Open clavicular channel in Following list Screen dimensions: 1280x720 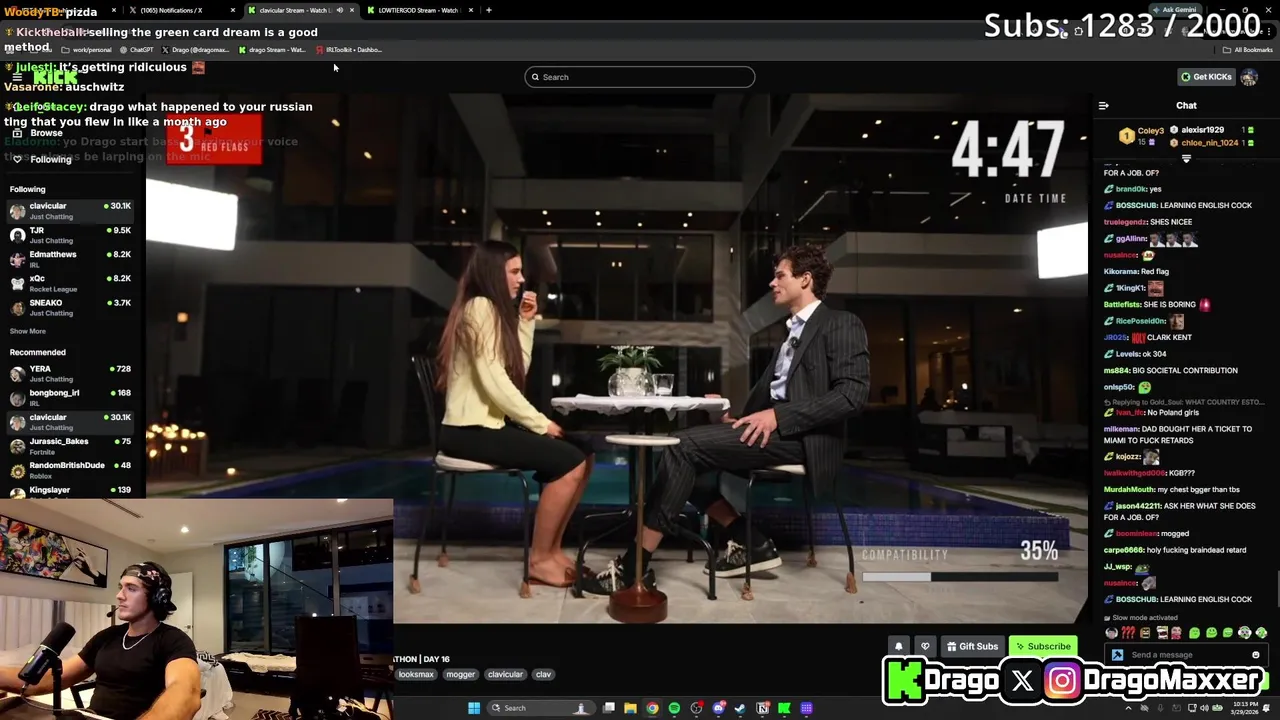coord(70,211)
